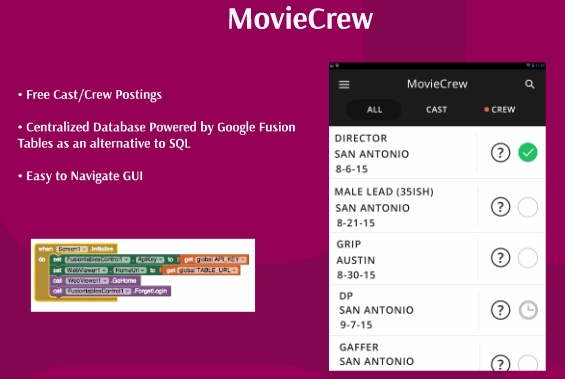Open help icon for GRIP posting
This screenshot has height=379, width=565.
pos(500,258)
